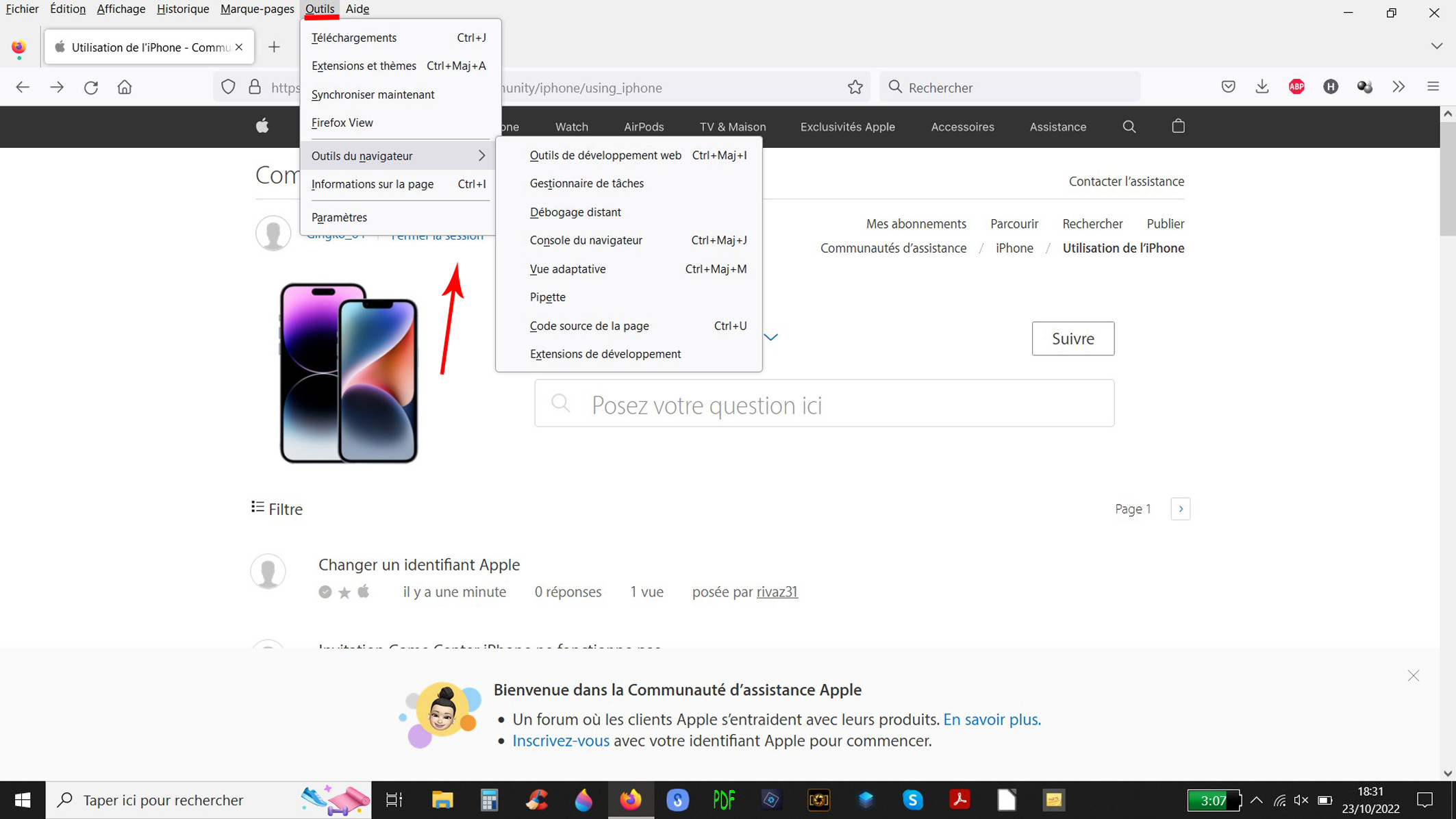Image resolution: width=1456 pixels, height=819 pixels.
Task: Select Console du navigateur menu entry
Action: coord(586,240)
